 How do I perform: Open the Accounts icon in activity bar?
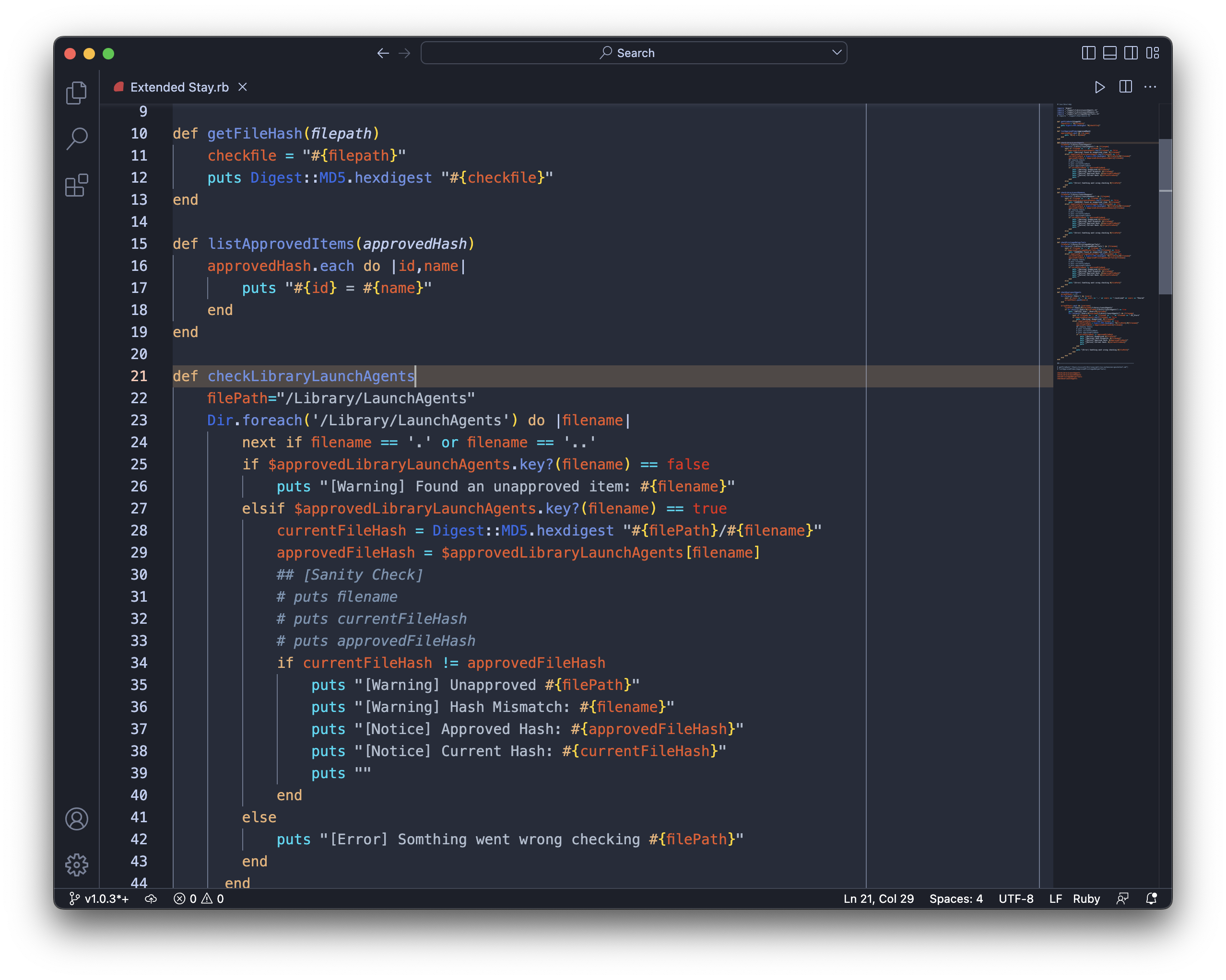(x=76, y=819)
